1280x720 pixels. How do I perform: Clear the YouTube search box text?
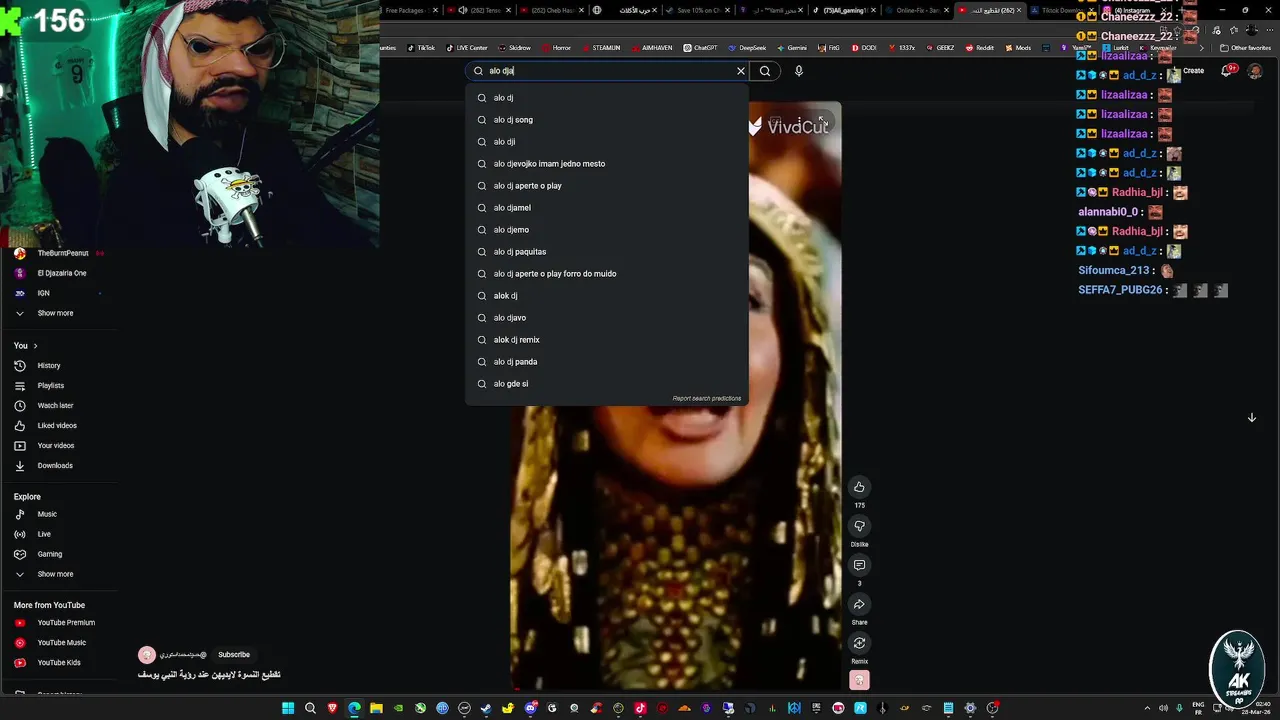coord(741,71)
